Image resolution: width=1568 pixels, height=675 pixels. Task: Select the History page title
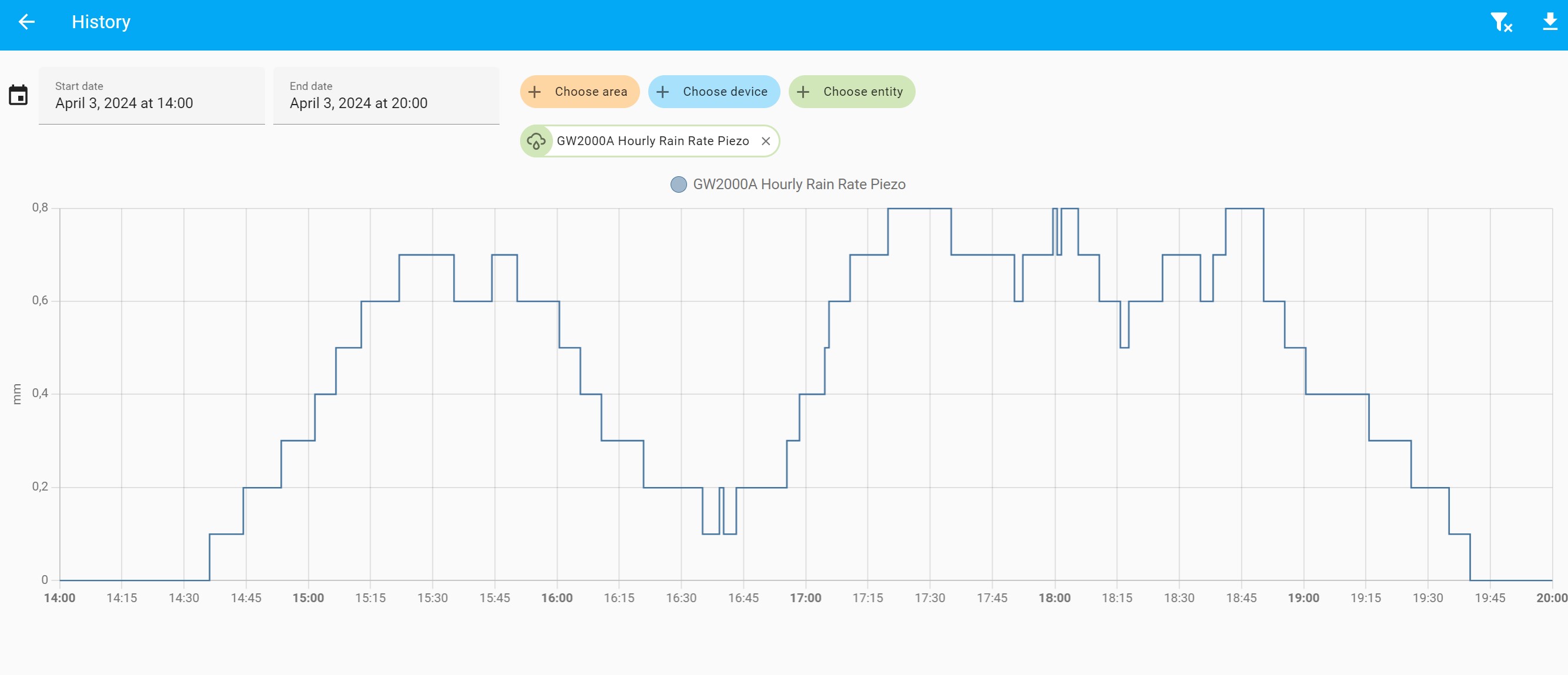[x=101, y=22]
